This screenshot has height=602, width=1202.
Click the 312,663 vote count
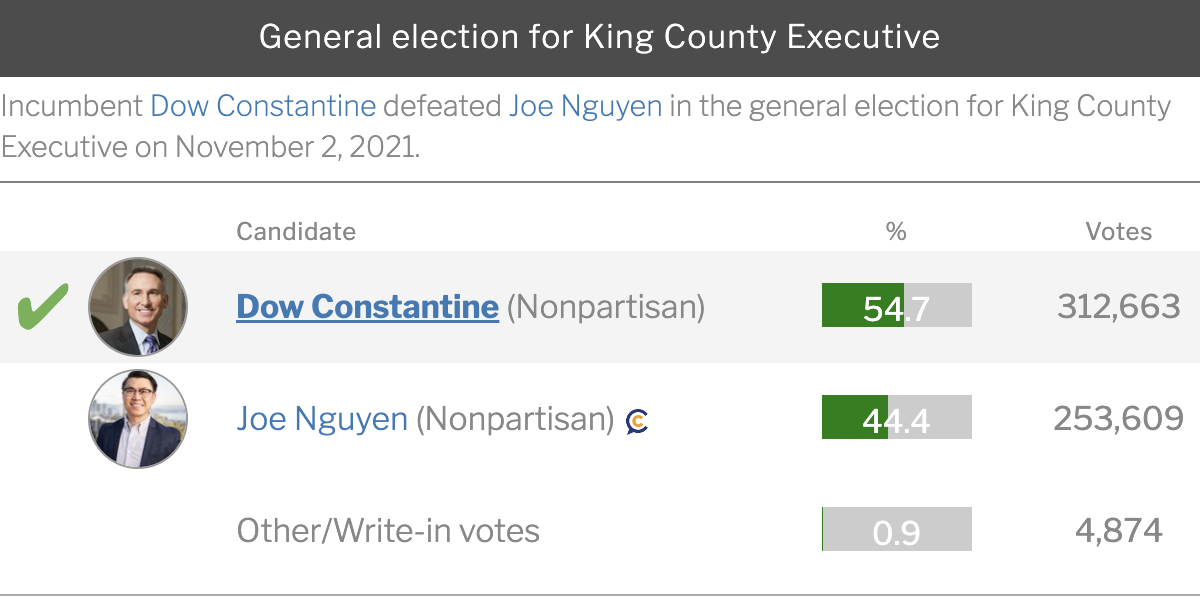click(x=1118, y=306)
